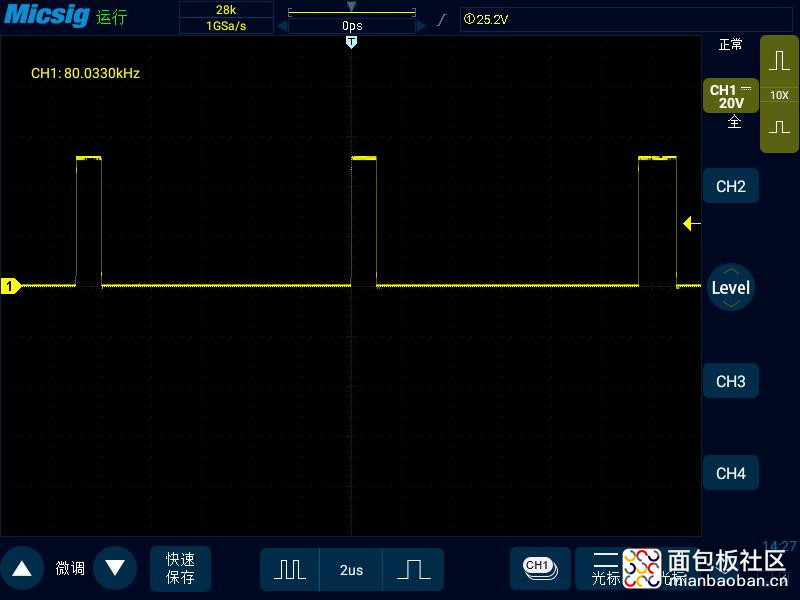Viewport: 800px width, 600px height.
Task: Tap the CH1 channel selector icon at bottom
Action: [539, 567]
